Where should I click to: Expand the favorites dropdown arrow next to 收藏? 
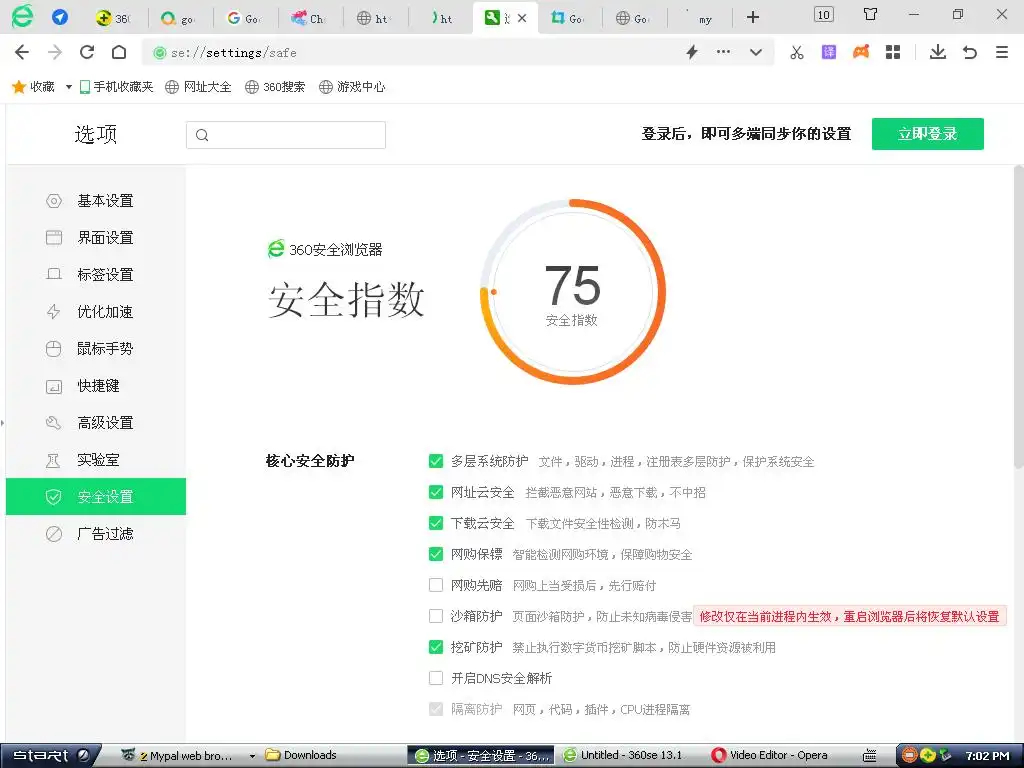[69, 87]
